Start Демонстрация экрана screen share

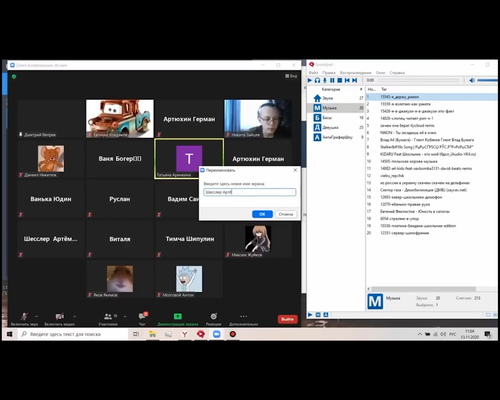(x=178, y=318)
